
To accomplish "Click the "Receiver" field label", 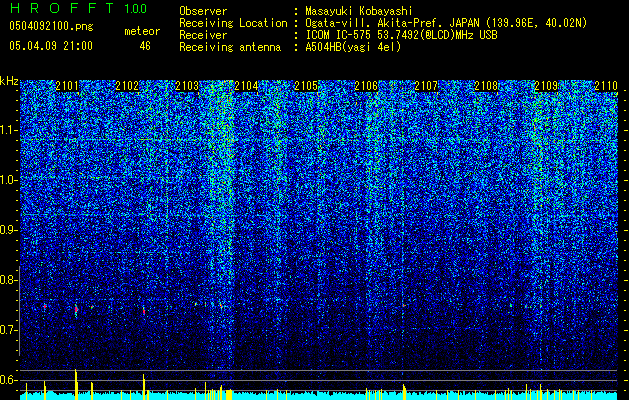I will (x=203, y=35).
